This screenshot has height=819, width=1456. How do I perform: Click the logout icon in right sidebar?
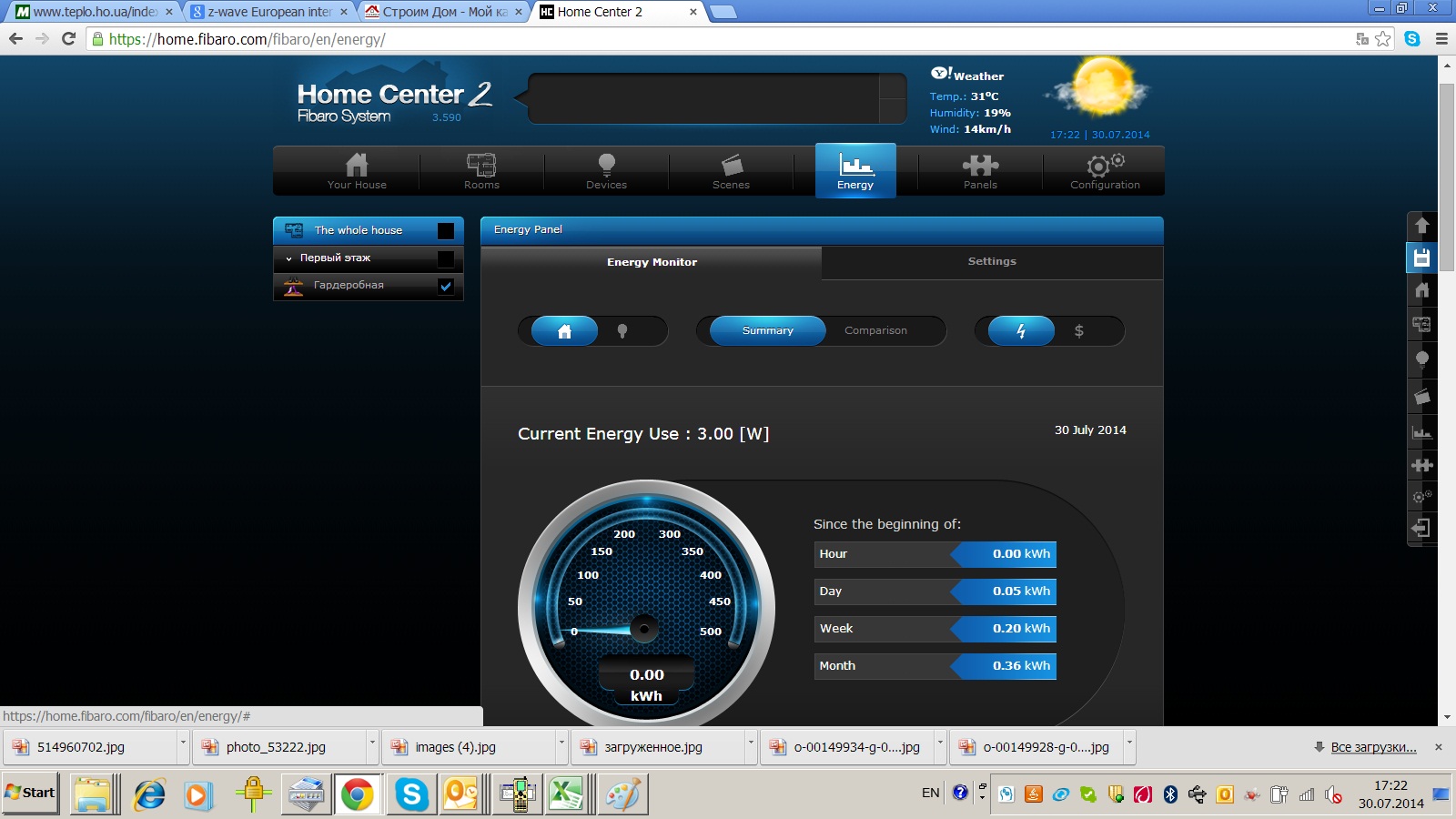click(1421, 528)
